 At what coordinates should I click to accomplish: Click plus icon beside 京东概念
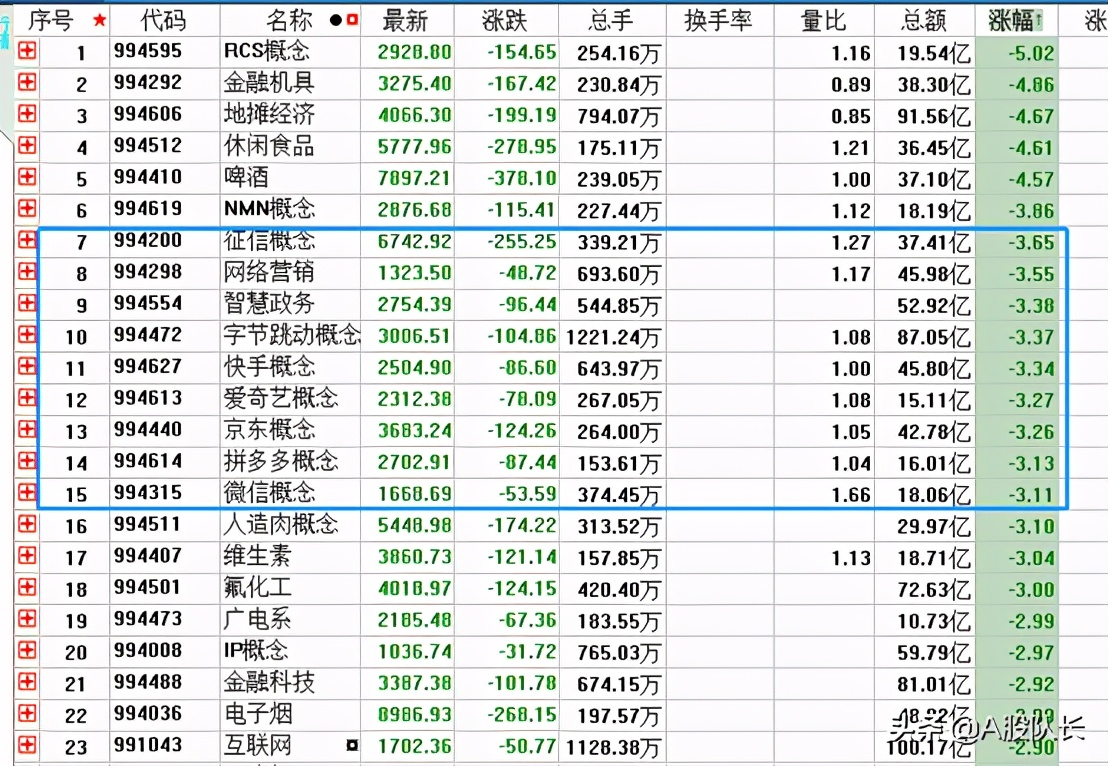pyautogui.click(x=27, y=429)
